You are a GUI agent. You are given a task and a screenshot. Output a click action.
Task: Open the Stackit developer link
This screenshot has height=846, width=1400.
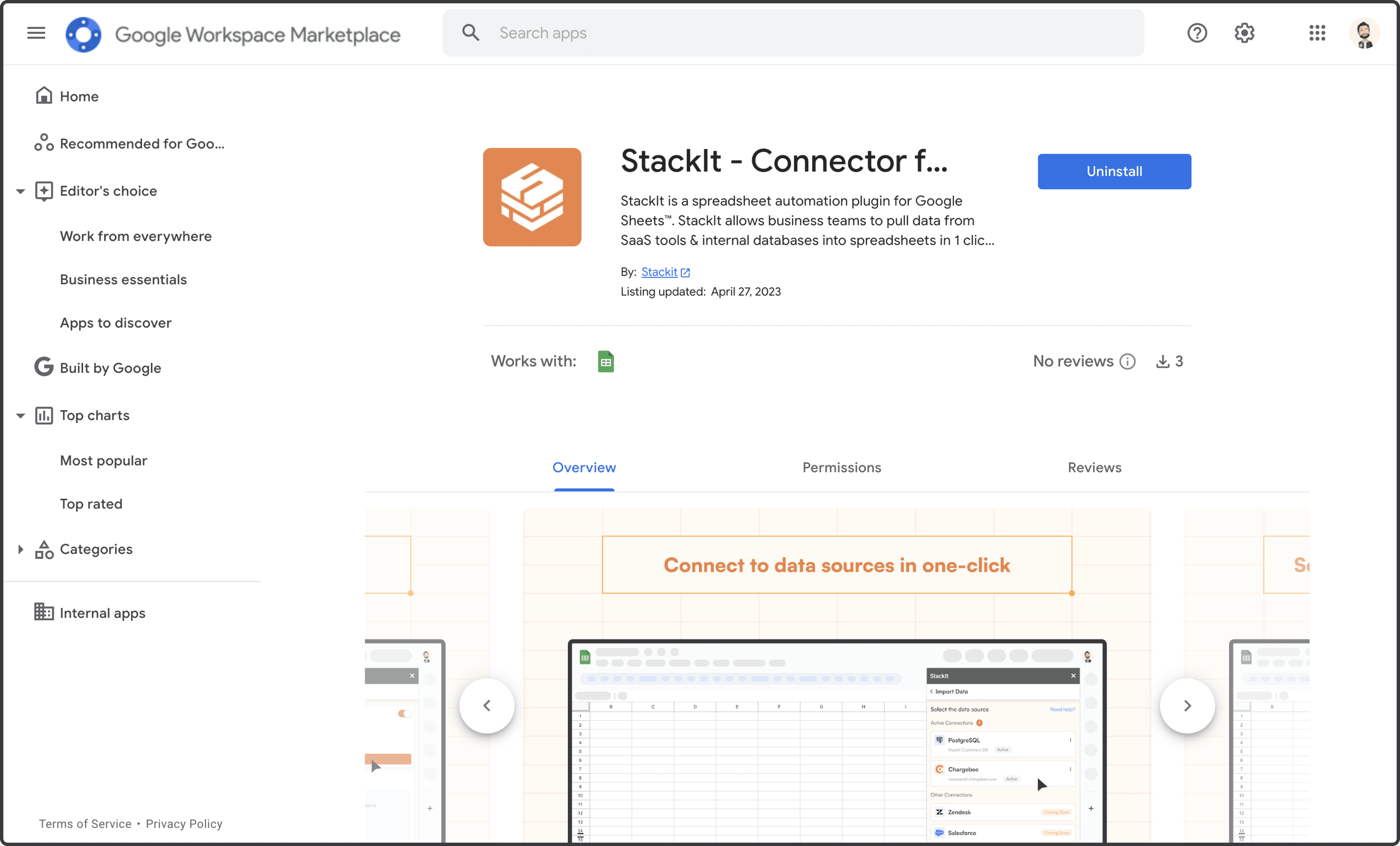659,272
